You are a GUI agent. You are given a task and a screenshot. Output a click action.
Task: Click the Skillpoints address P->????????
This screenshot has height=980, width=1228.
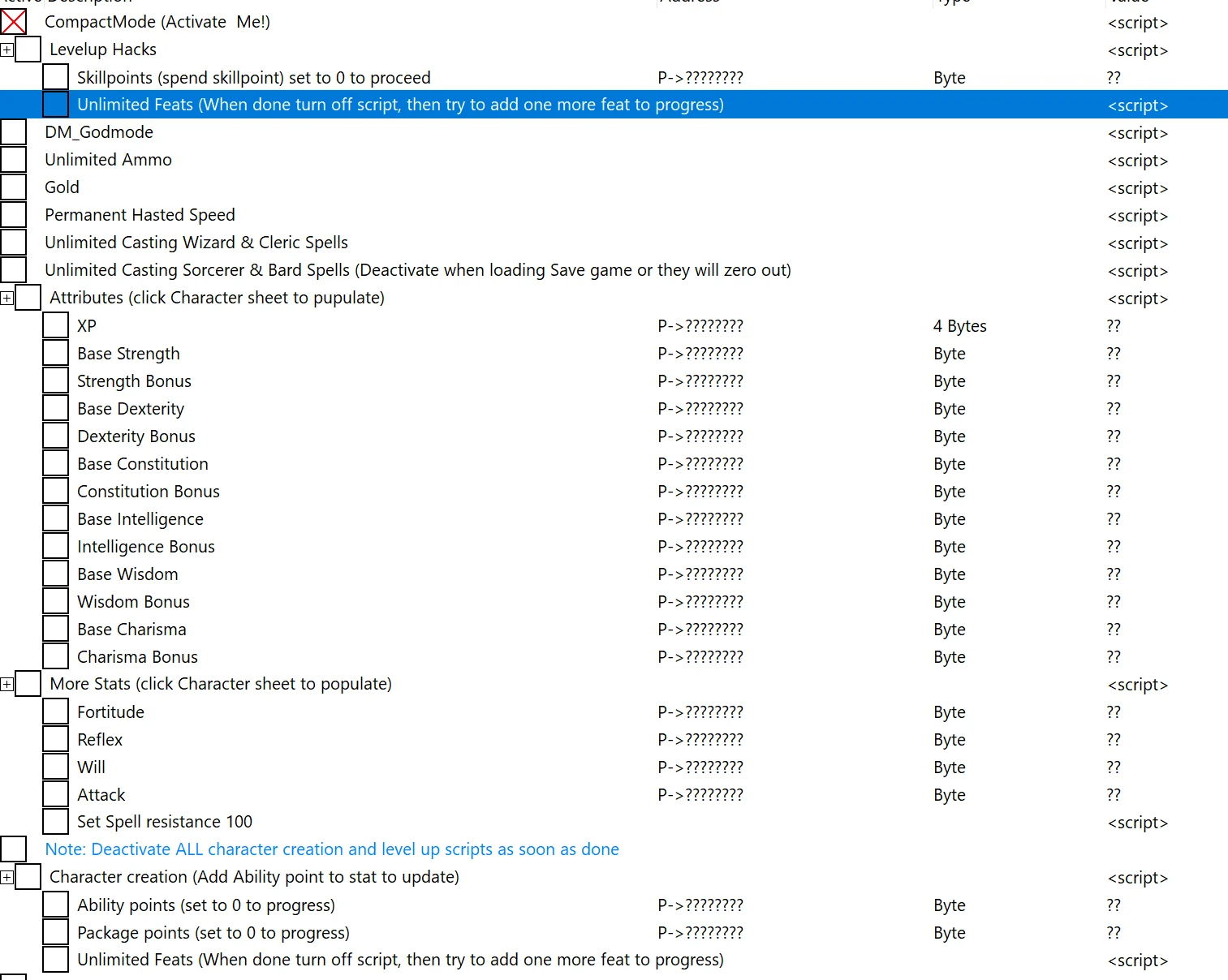[x=700, y=78]
